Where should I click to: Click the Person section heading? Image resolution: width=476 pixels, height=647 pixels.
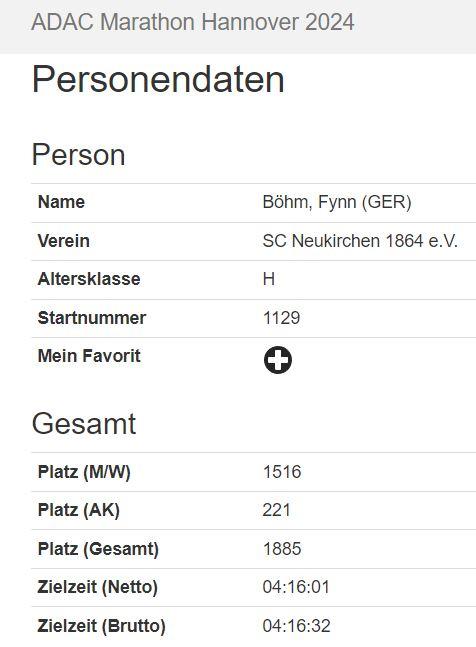point(78,155)
